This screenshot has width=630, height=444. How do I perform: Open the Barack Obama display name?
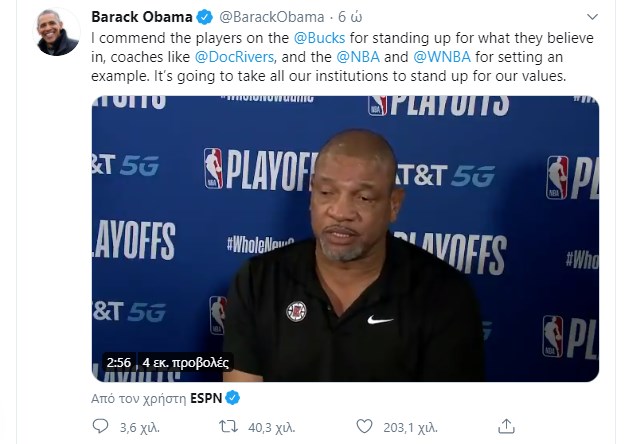(141, 17)
